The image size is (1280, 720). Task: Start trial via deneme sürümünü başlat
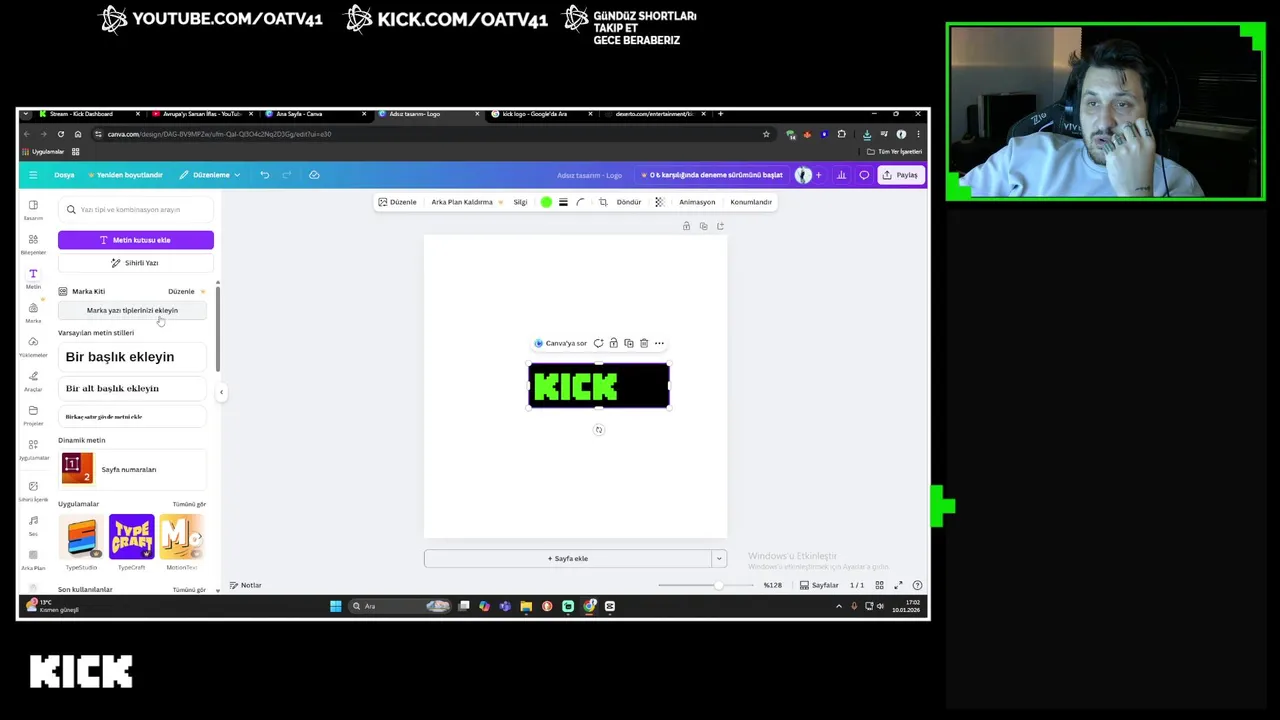tap(711, 175)
